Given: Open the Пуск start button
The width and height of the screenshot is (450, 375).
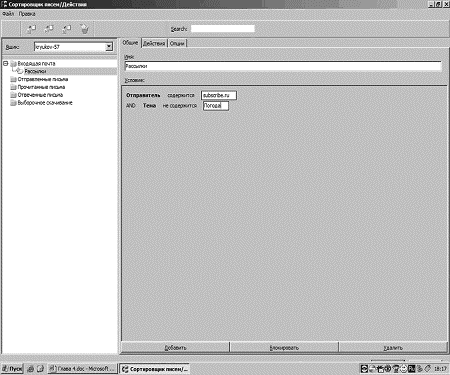Looking at the screenshot, I should [x=12, y=369].
